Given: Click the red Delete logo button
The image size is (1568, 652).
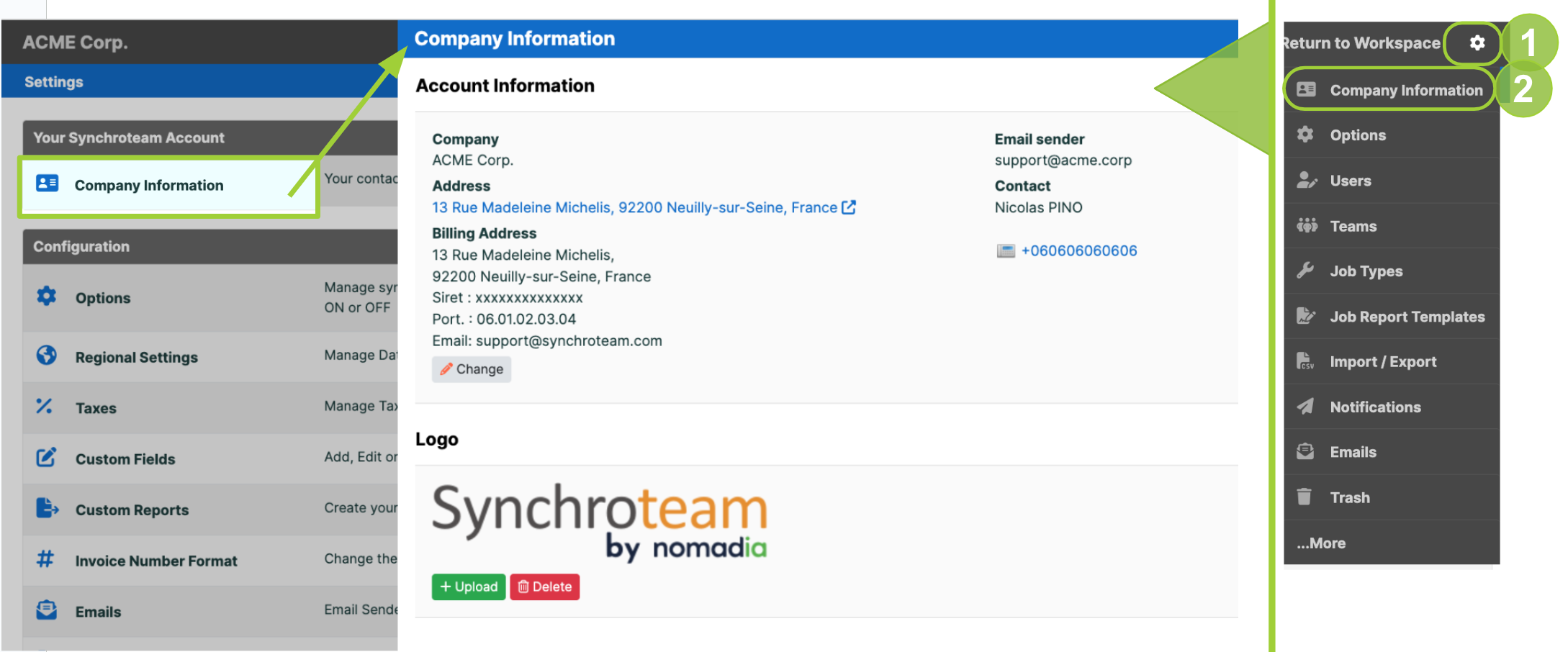Looking at the screenshot, I should (x=545, y=587).
